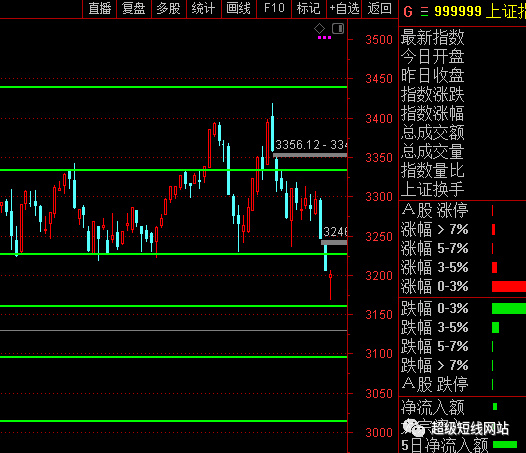
Task: Click the diamond icon above the chart
Action: click(x=319, y=29)
